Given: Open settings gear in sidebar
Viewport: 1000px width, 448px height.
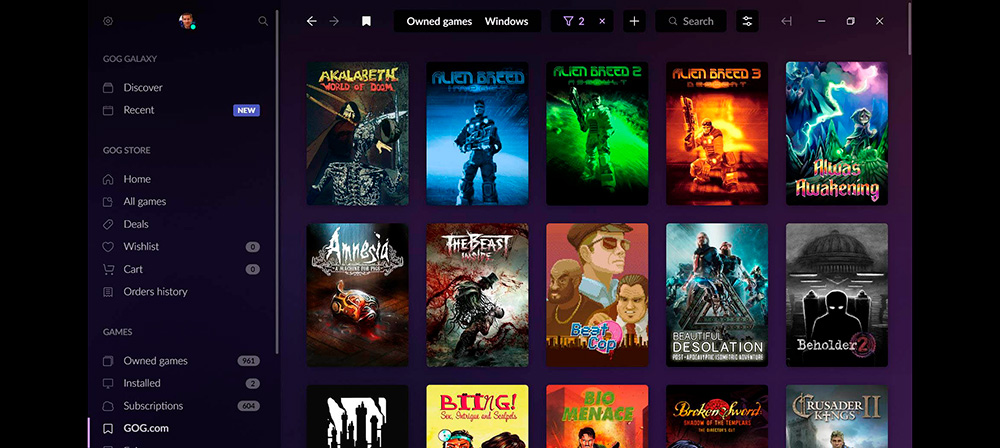Looking at the screenshot, I should point(108,21).
